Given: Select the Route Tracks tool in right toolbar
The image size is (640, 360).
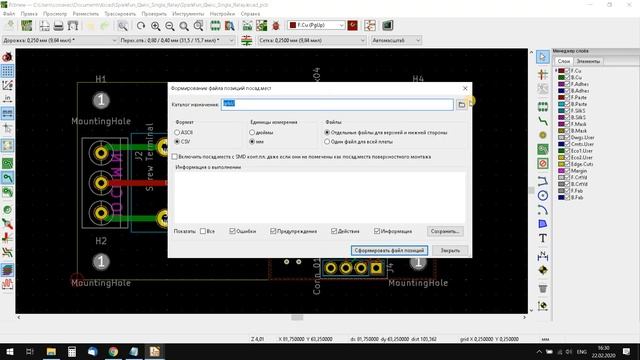Looking at the screenshot, I should (542, 121).
